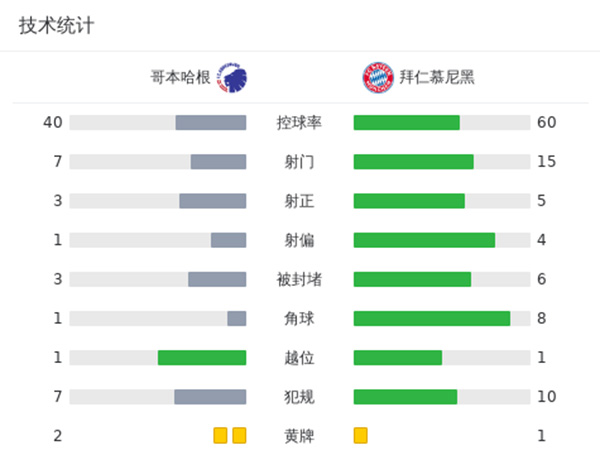Click the 被封堵 stat label
The width and height of the screenshot is (600, 450).
[299, 279]
